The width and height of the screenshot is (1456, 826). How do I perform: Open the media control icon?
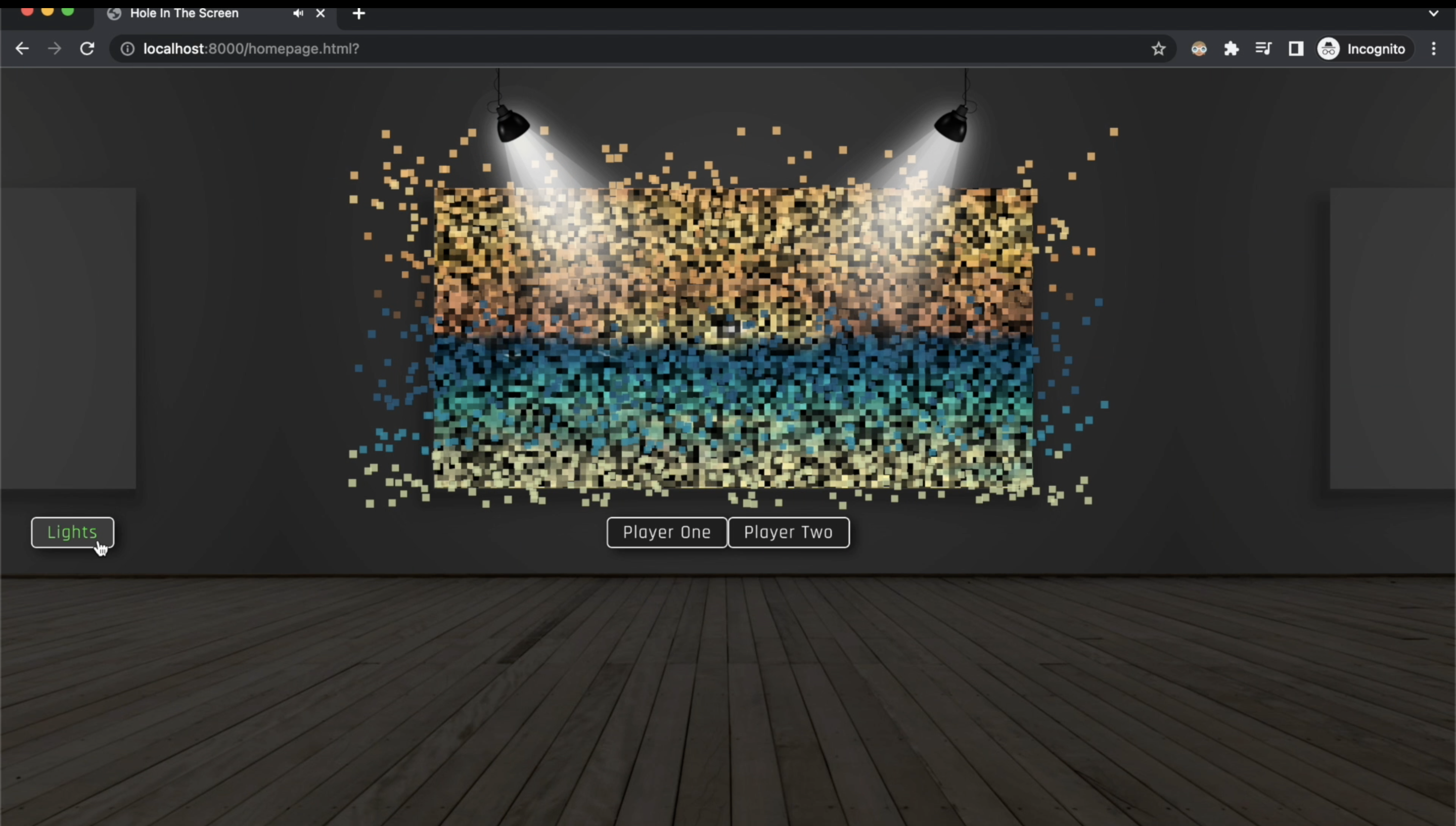click(x=1263, y=49)
